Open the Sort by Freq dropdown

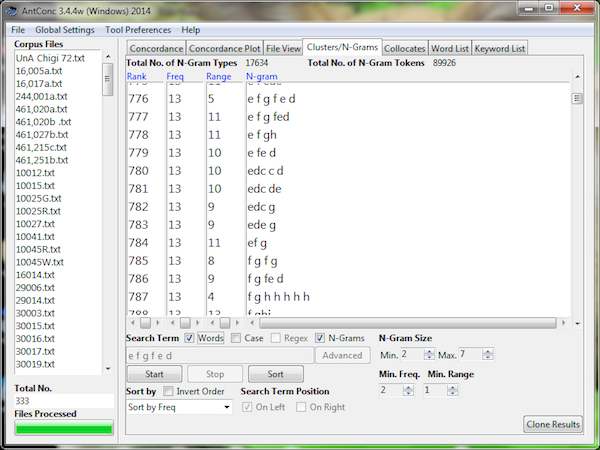[x=179, y=407]
